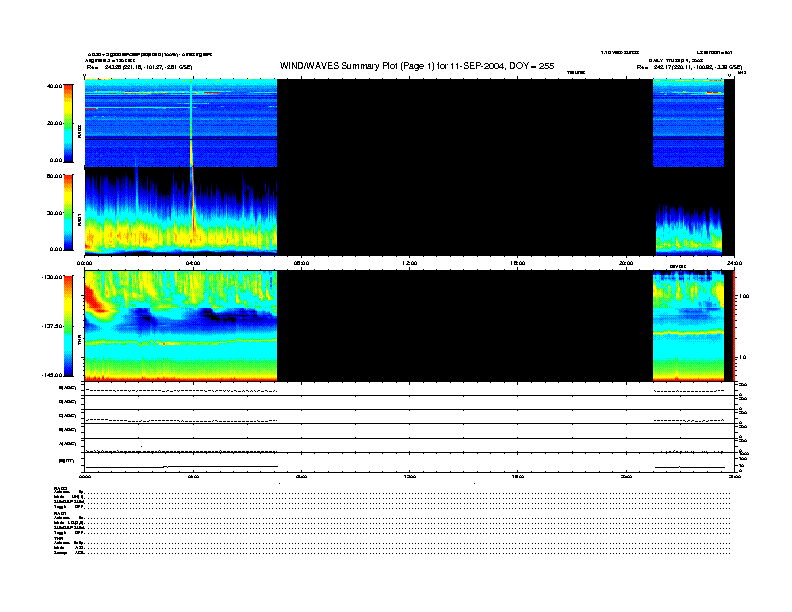
Task: Click the 12:00 tick label below RAD1 panel
Action: (x=407, y=263)
